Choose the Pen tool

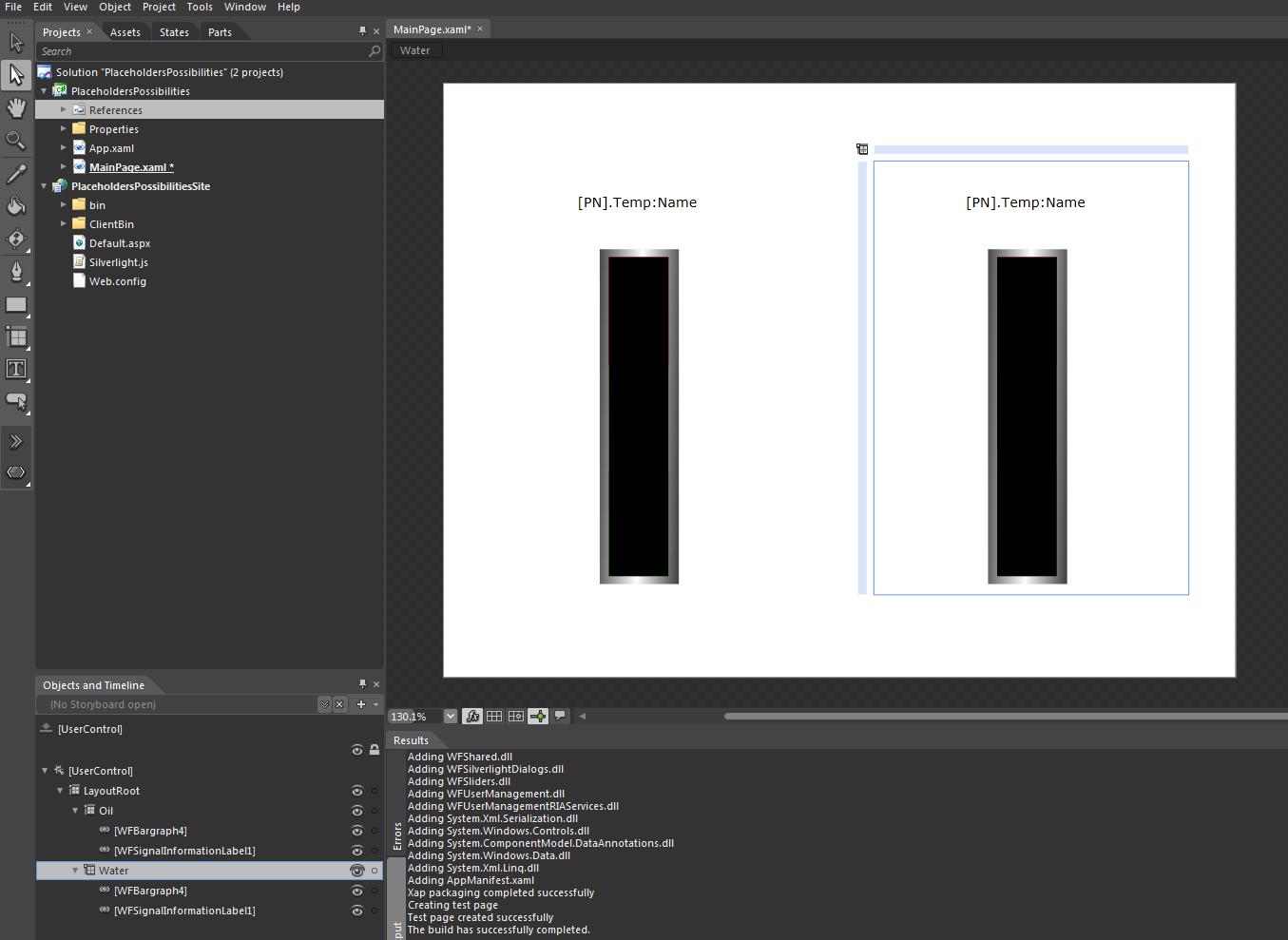coord(16,273)
